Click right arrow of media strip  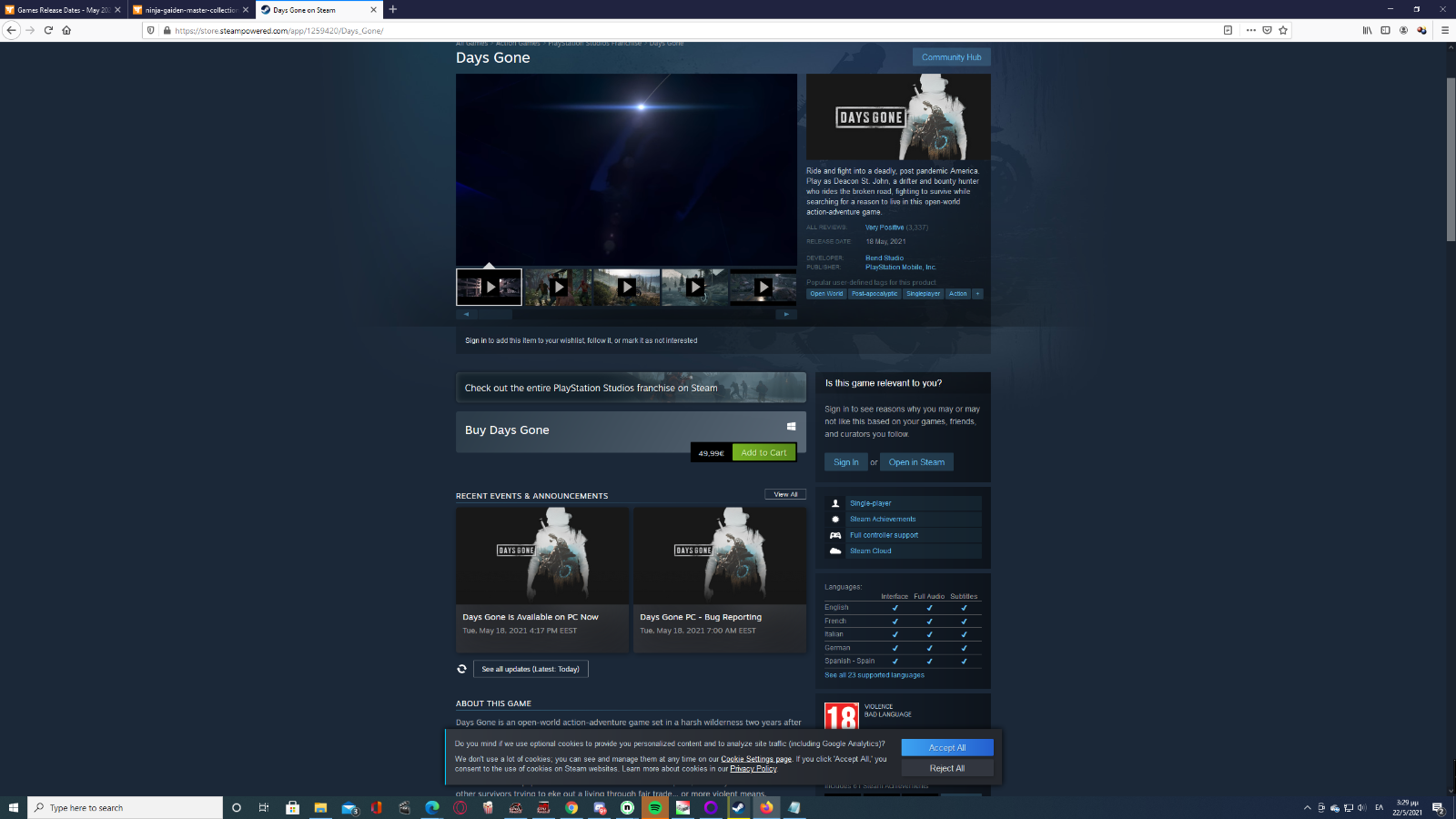click(x=786, y=314)
